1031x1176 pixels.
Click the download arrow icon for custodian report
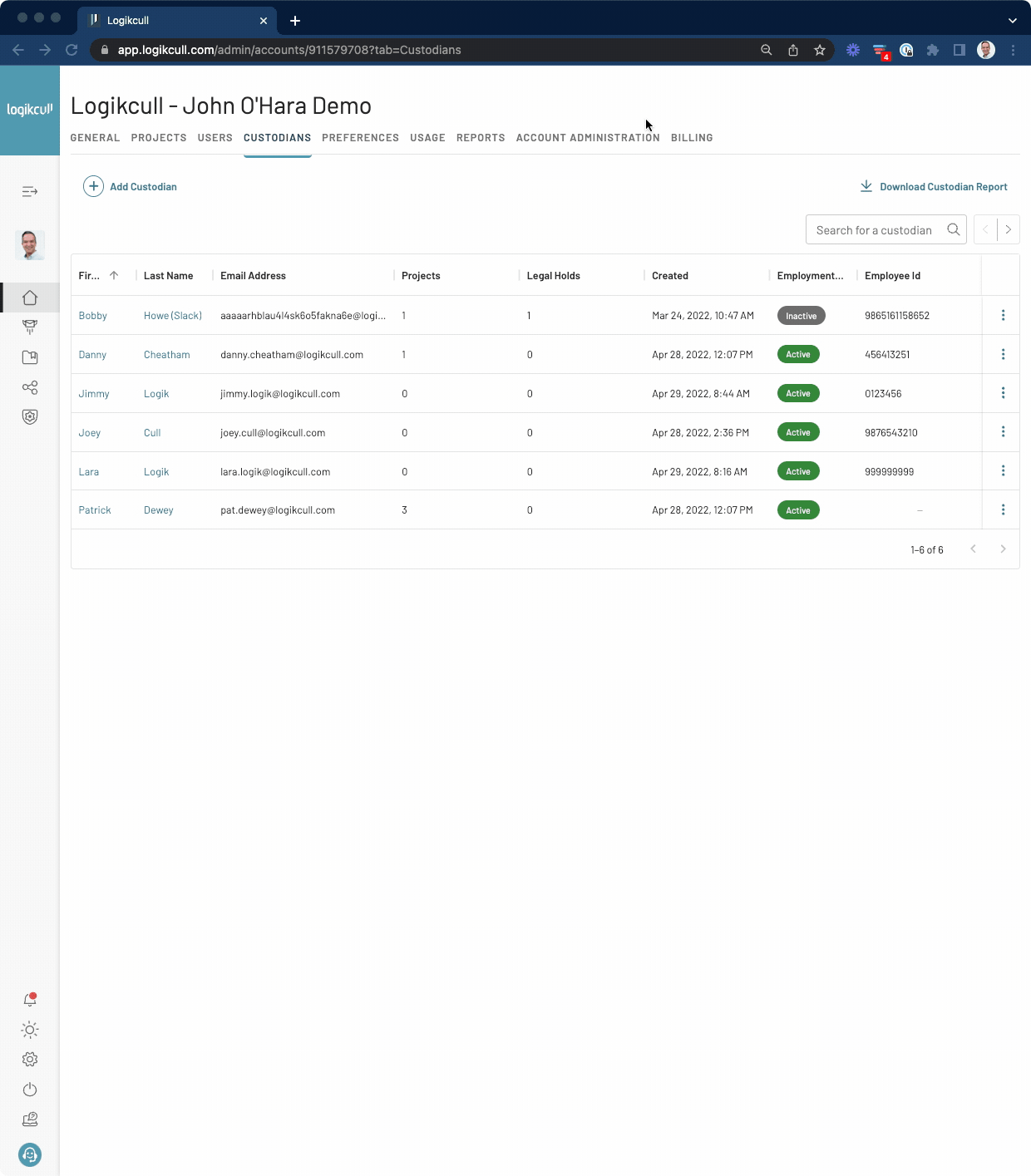pyautogui.click(x=866, y=186)
